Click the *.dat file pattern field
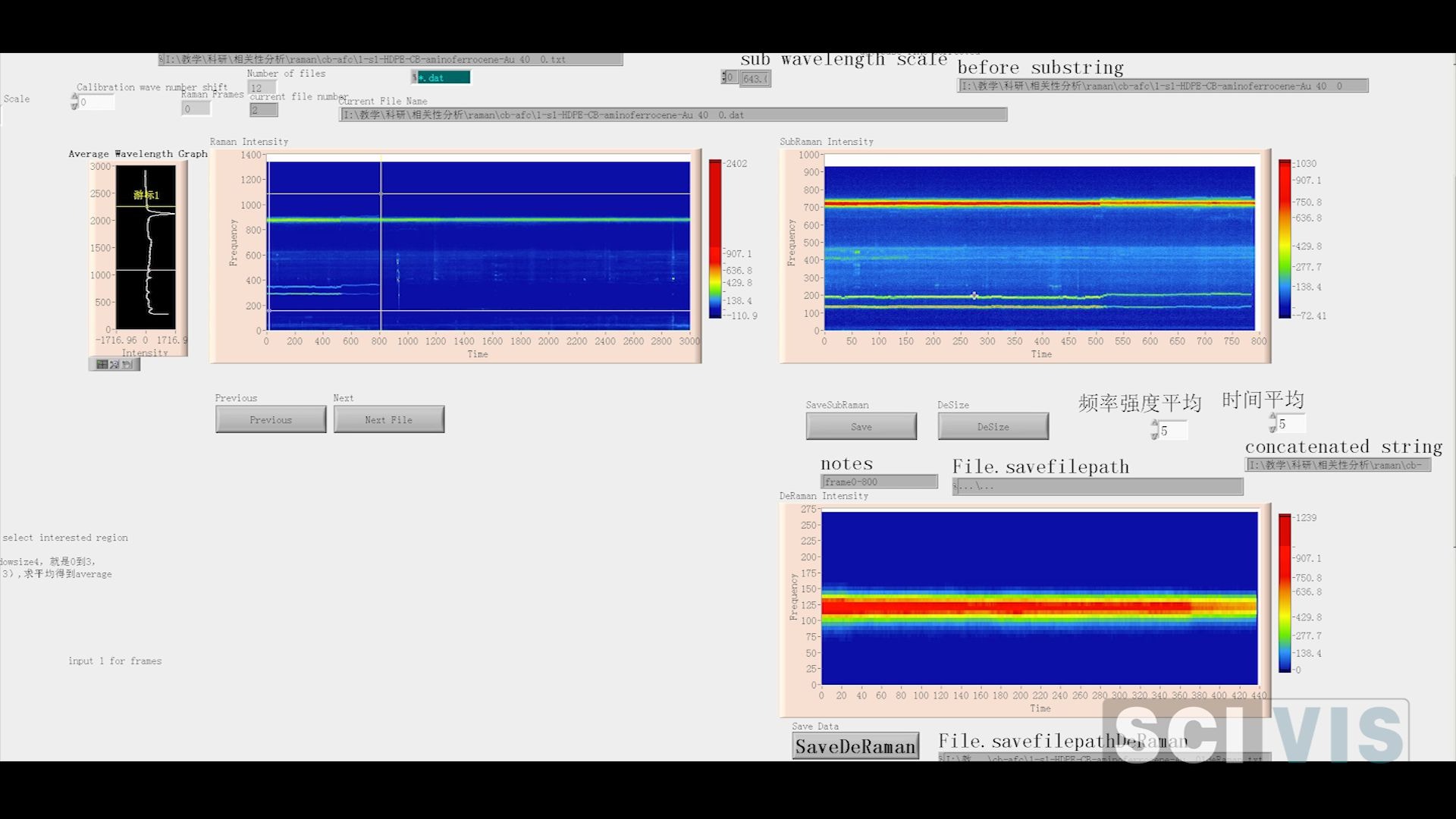1456x819 pixels. [444, 77]
